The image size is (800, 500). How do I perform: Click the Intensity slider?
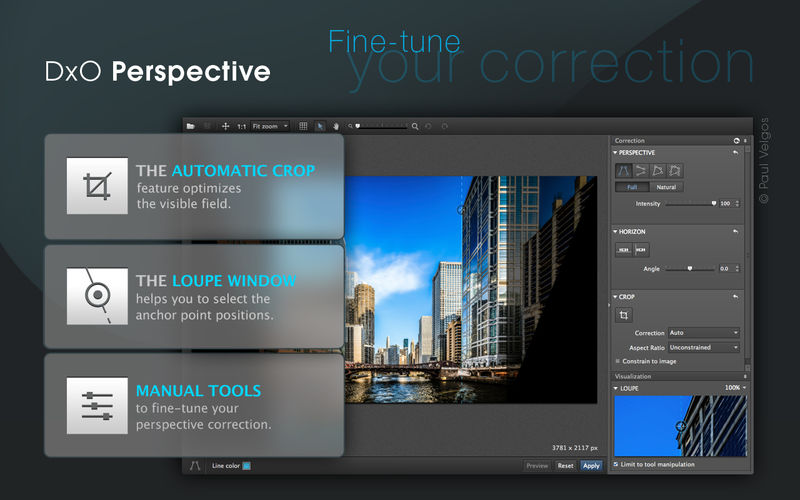pos(691,204)
